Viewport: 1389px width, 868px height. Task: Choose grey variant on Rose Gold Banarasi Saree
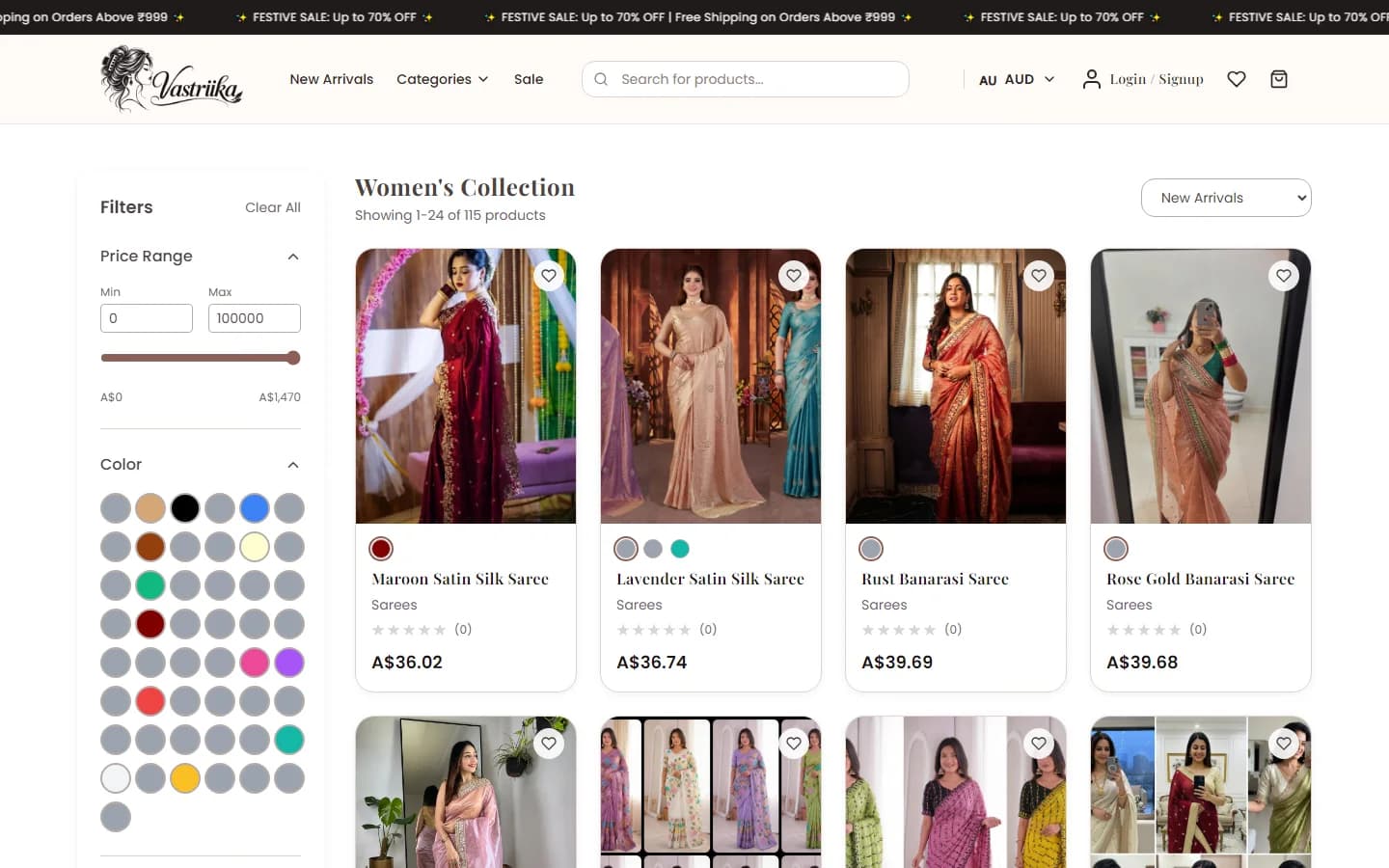[1116, 549]
